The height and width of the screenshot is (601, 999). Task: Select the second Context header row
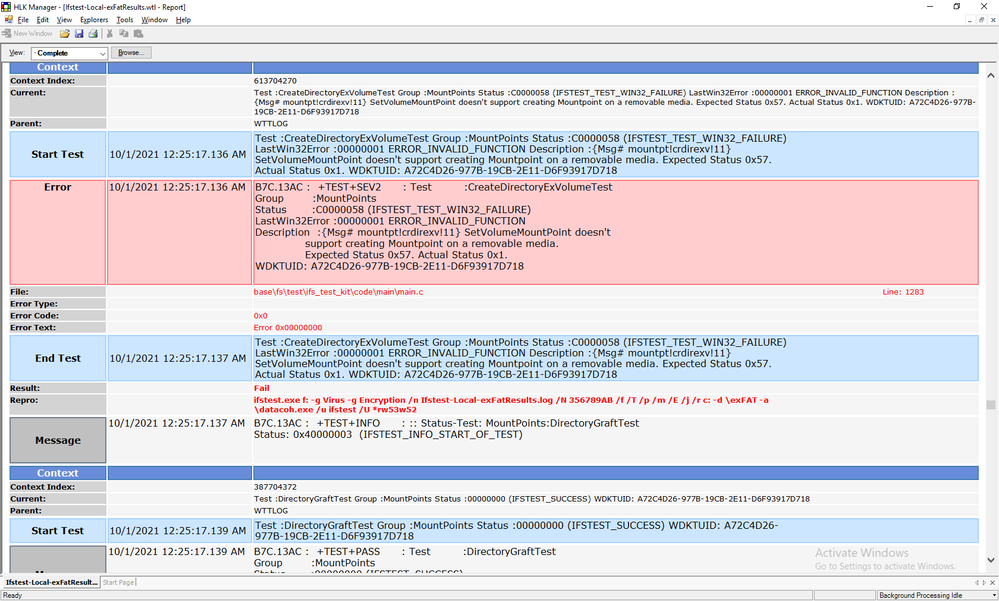tap(494, 474)
